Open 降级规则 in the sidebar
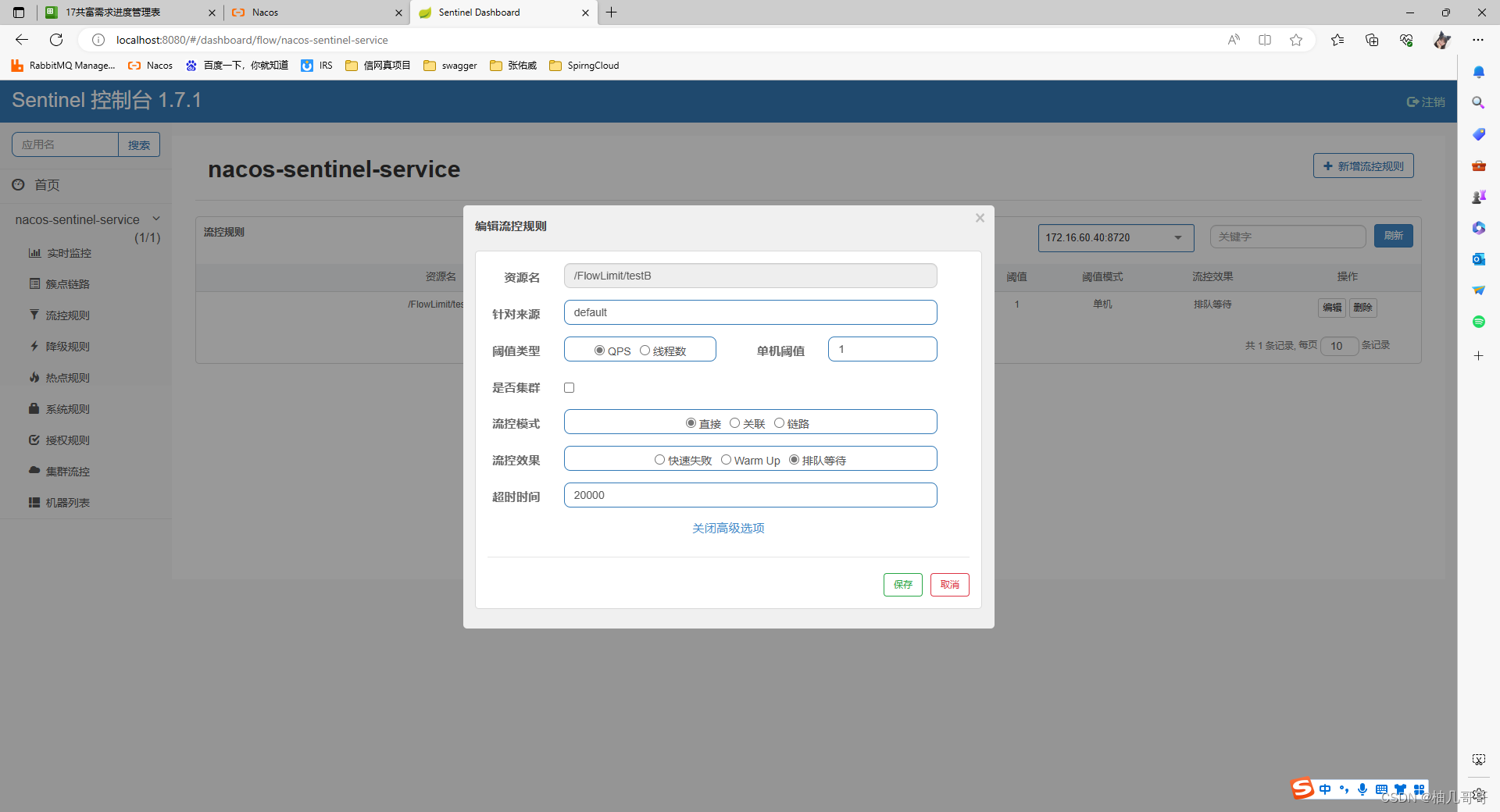1500x812 pixels. point(67,347)
